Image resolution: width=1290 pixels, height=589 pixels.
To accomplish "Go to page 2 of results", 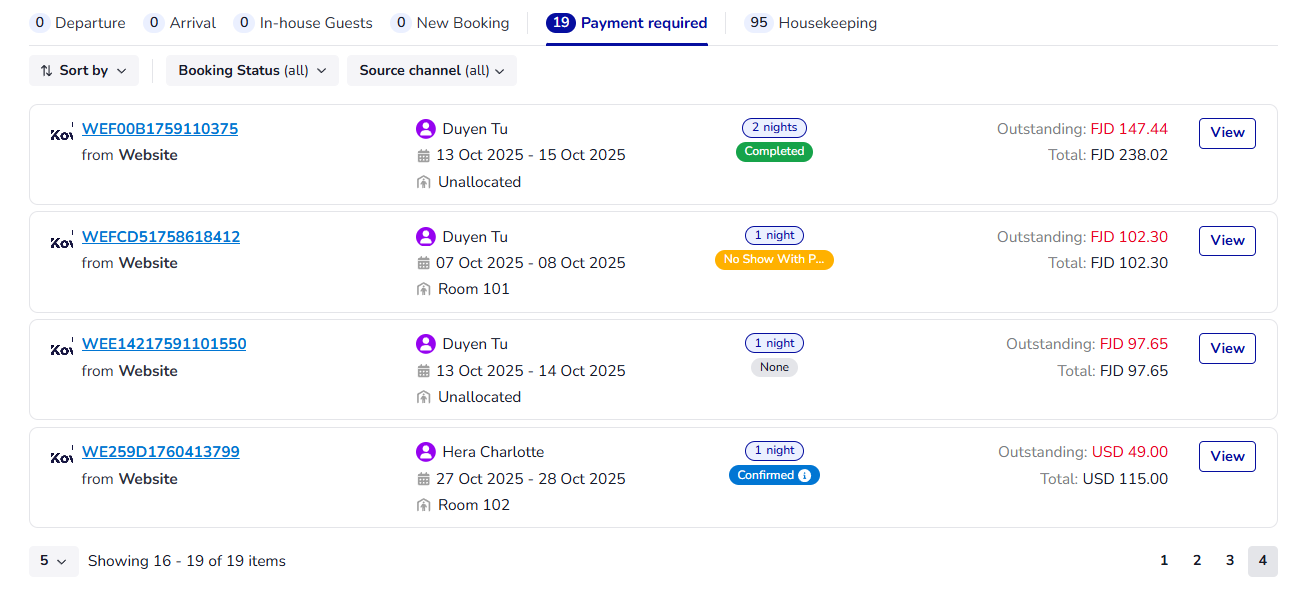I will point(1197,561).
